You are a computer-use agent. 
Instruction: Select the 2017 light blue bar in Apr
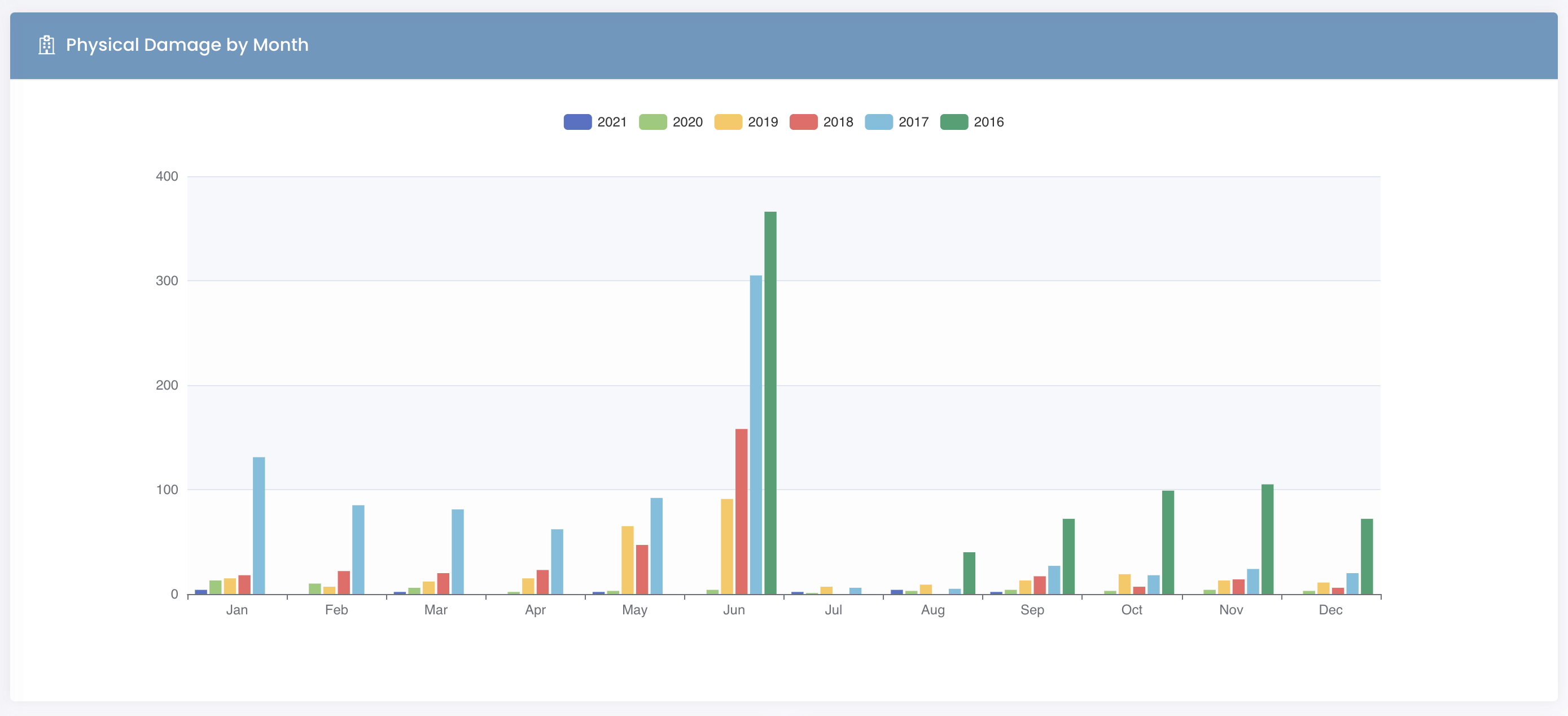click(x=557, y=561)
